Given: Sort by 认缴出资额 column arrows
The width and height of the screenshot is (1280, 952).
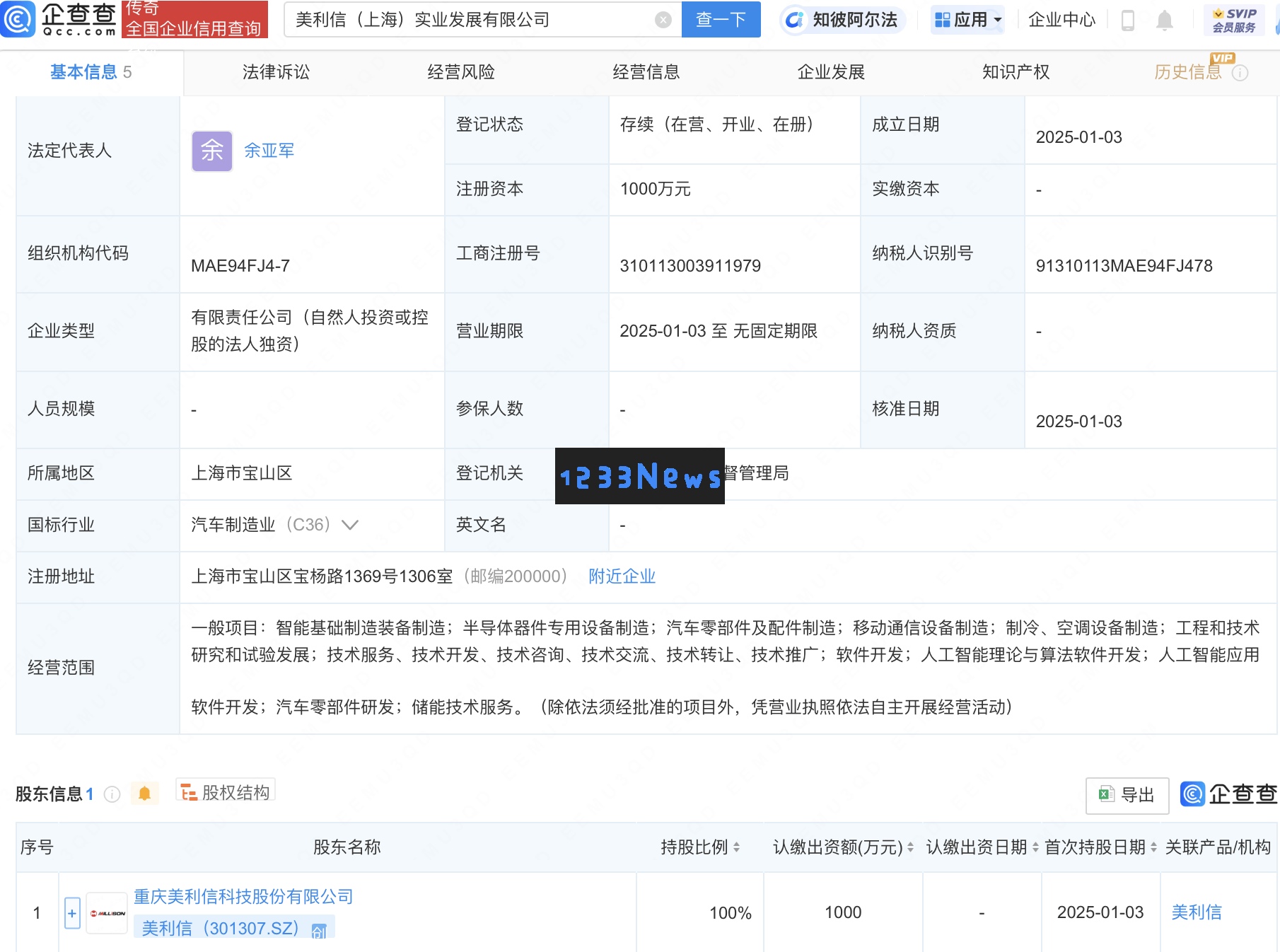Looking at the screenshot, I should tap(910, 847).
